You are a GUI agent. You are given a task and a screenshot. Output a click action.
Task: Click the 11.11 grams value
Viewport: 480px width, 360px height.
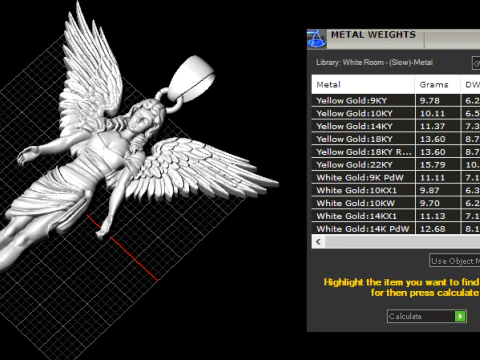pos(432,178)
